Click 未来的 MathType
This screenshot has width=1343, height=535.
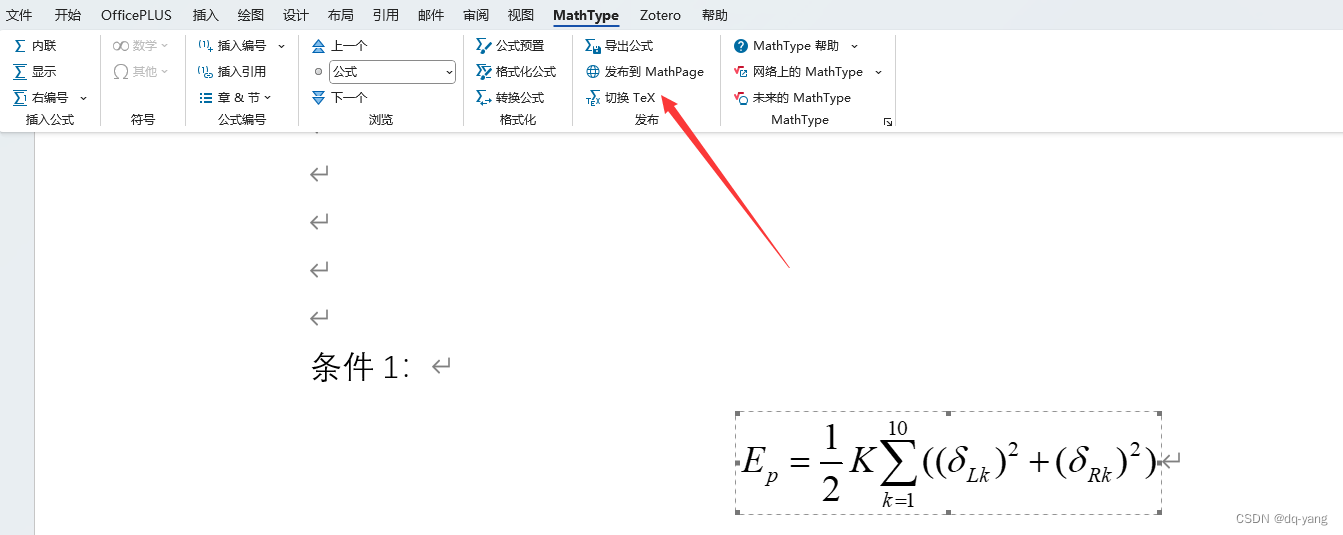coord(792,98)
